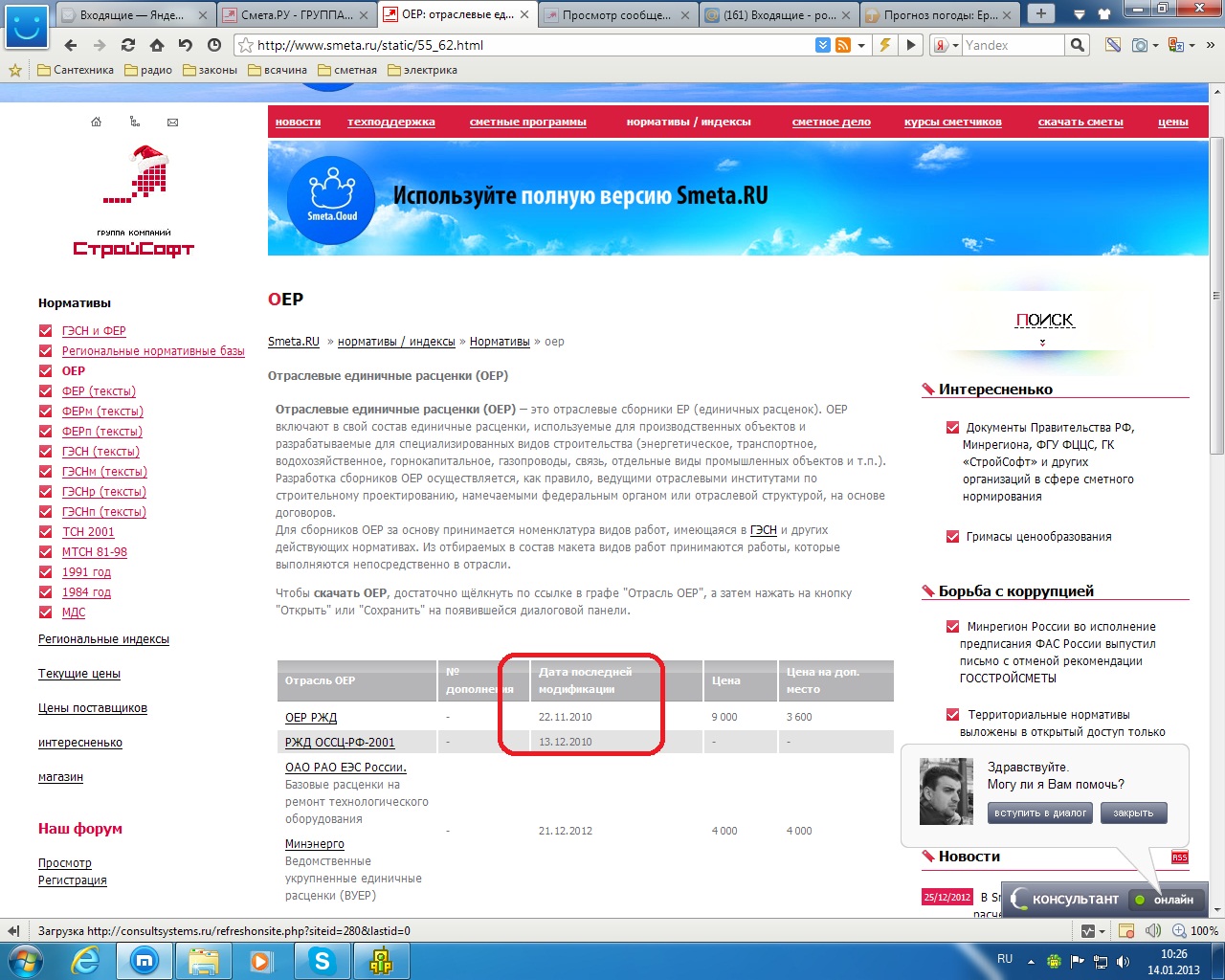Click the site home icon above logo
1225x980 pixels.
[96, 122]
